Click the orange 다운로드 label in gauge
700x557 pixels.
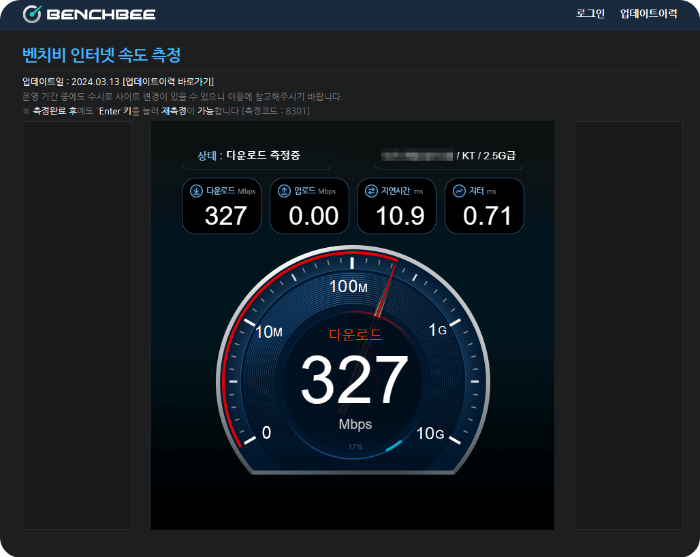[355, 335]
